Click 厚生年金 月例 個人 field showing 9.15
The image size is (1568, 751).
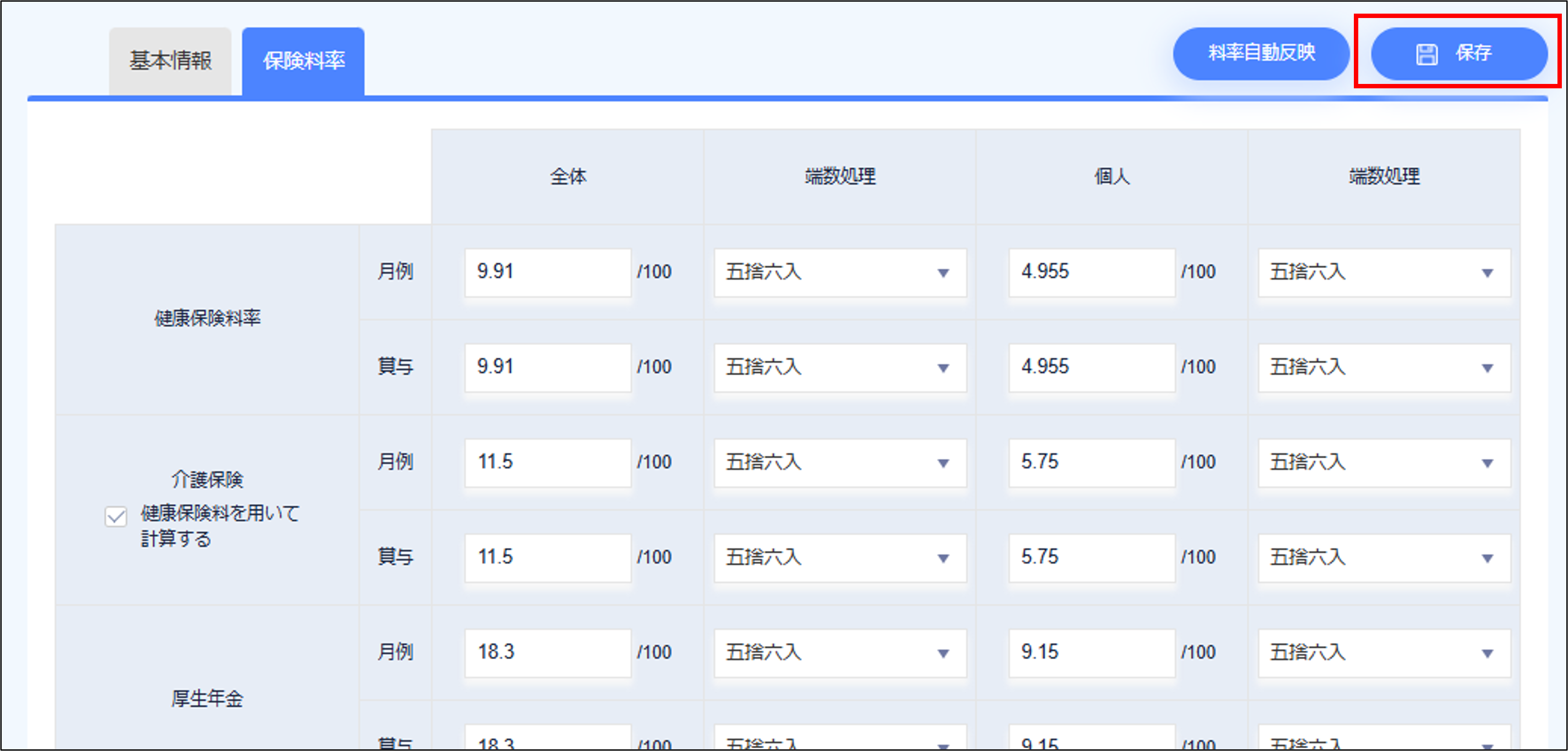tap(1091, 653)
